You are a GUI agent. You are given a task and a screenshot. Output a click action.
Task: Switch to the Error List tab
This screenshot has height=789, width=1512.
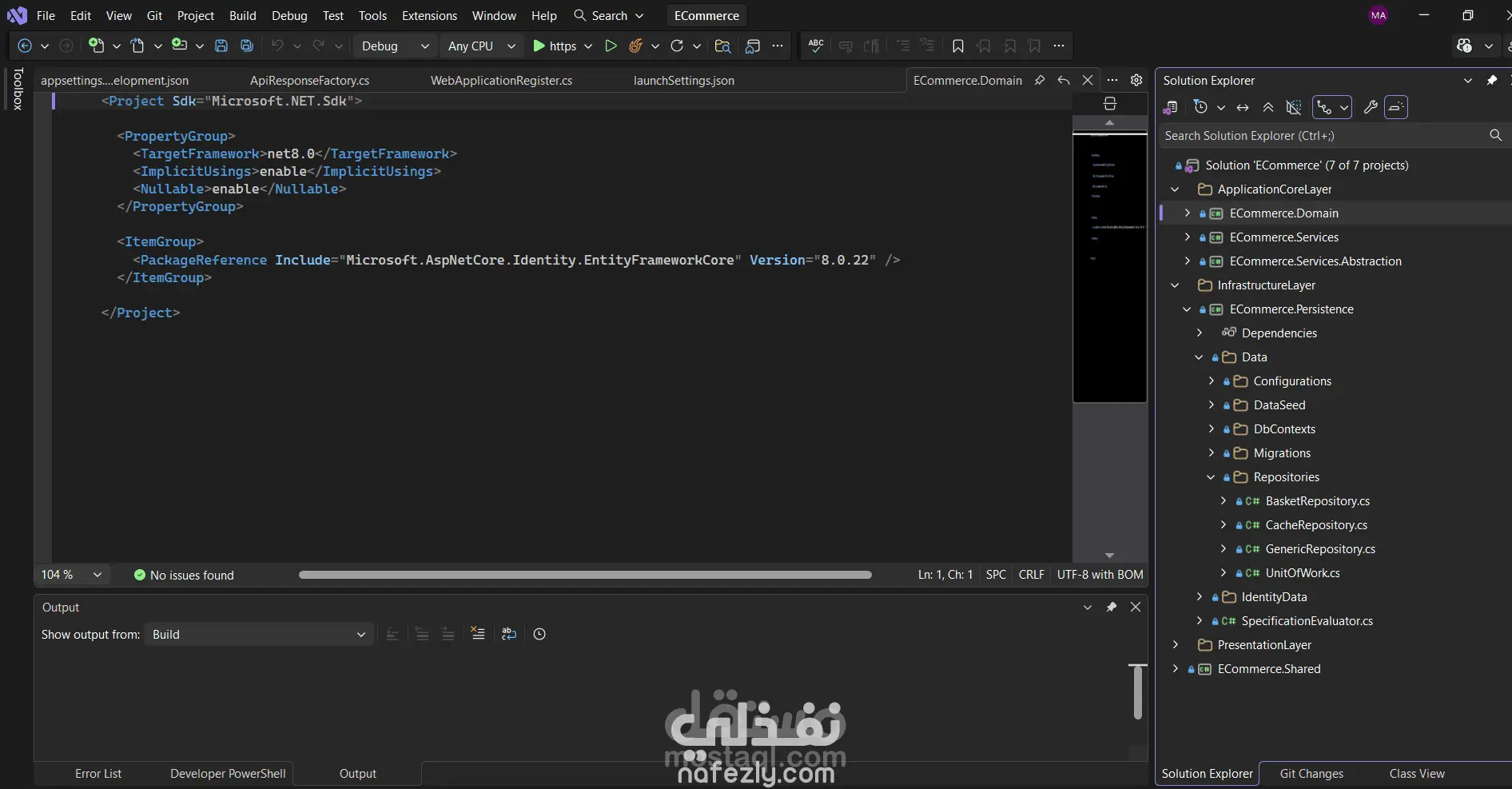click(x=98, y=774)
